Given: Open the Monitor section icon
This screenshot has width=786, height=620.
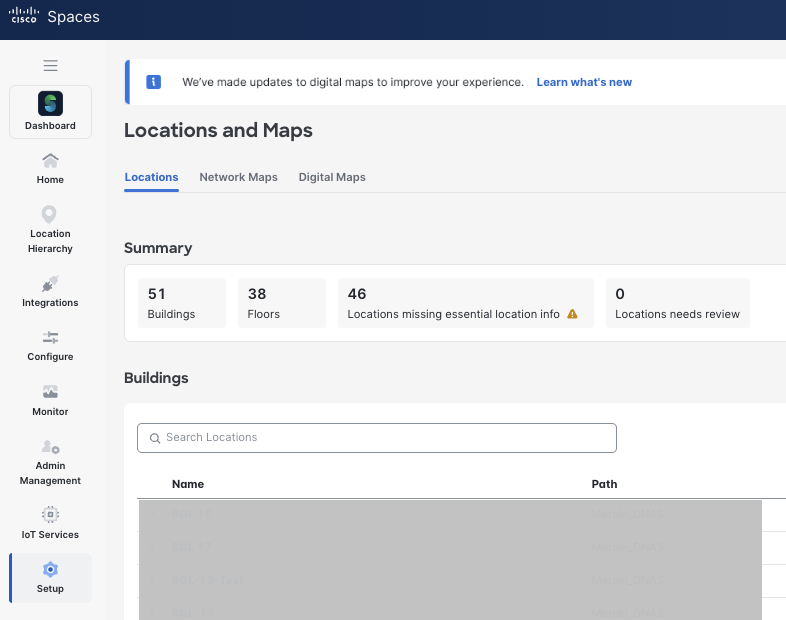Looking at the screenshot, I should 50,392.
